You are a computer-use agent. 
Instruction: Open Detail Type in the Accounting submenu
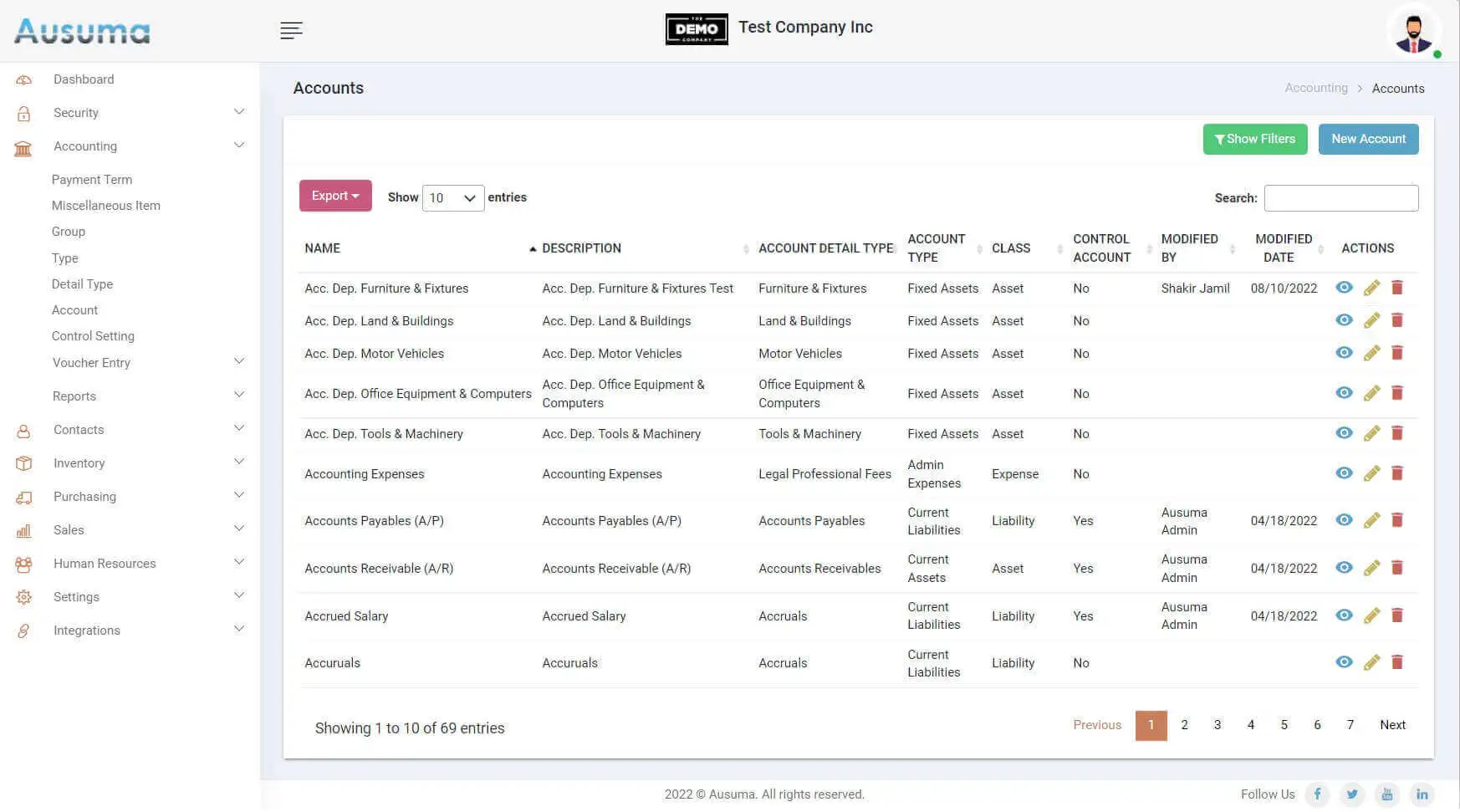pos(82,284)
